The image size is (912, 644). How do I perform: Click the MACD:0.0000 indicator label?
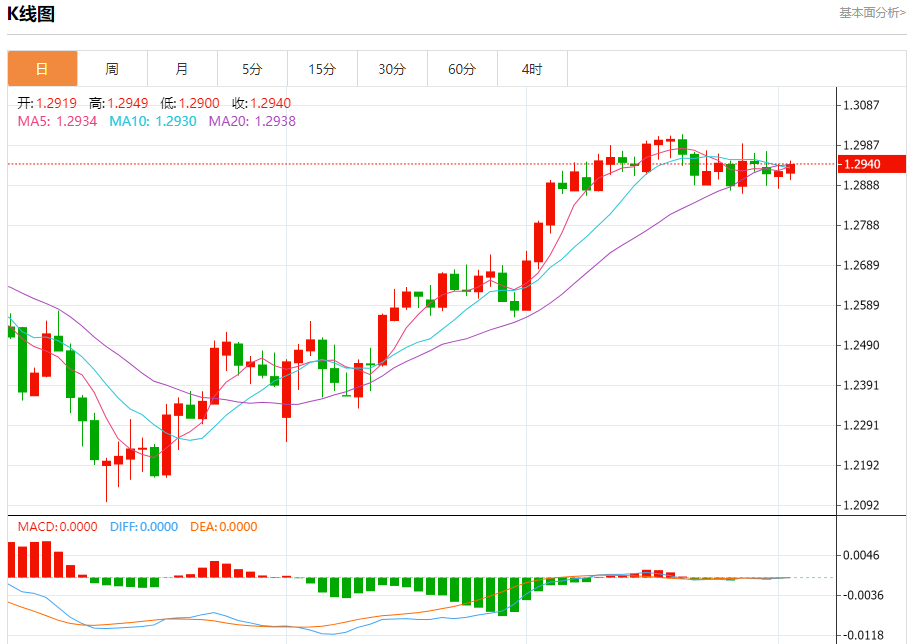58,526
